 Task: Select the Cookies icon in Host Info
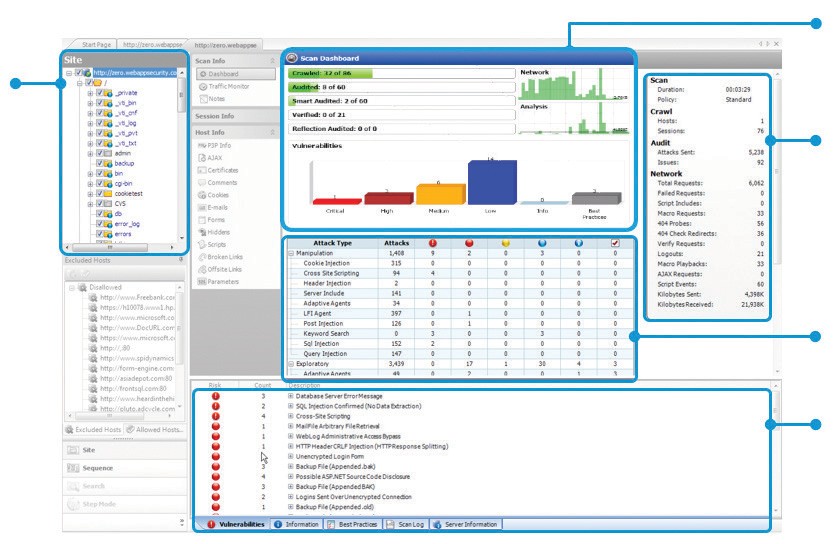click(218, 195)
